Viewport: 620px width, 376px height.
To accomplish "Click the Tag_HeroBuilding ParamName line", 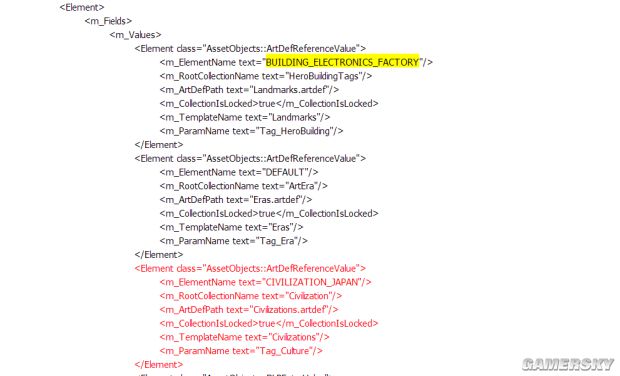I will tap(251, 131).
